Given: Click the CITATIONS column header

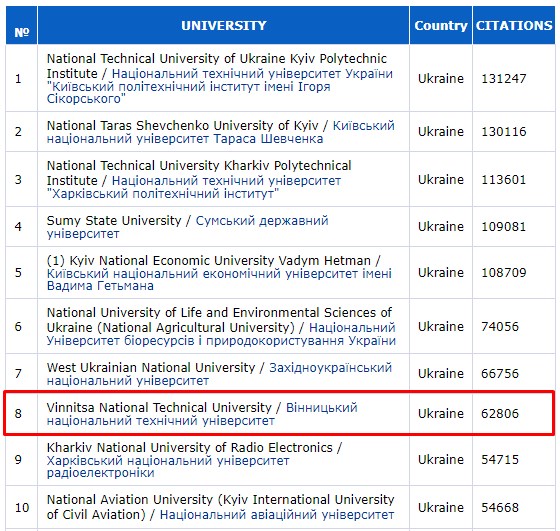Looking at the screenshot, I should pyautogui.click(x=514, y=25).
